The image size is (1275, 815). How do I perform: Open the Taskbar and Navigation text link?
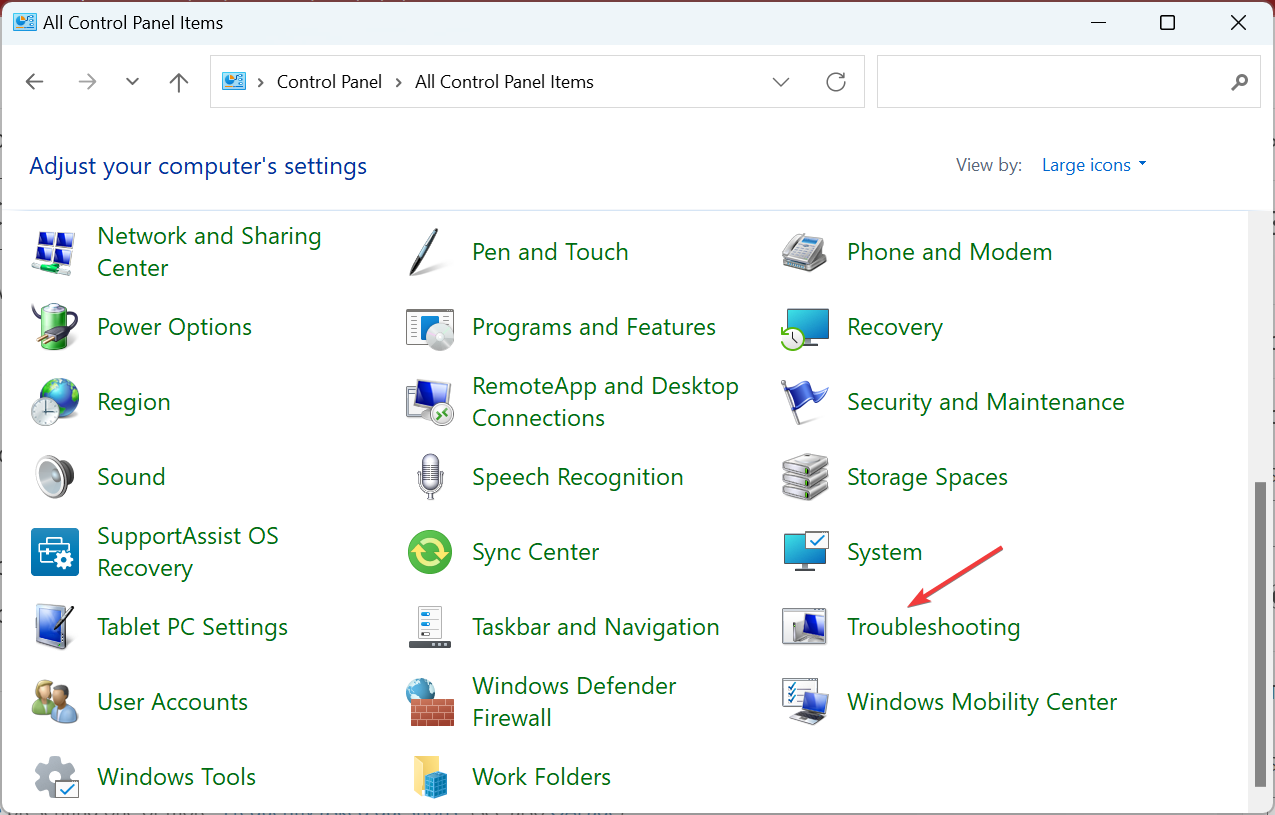coord(596,627)
